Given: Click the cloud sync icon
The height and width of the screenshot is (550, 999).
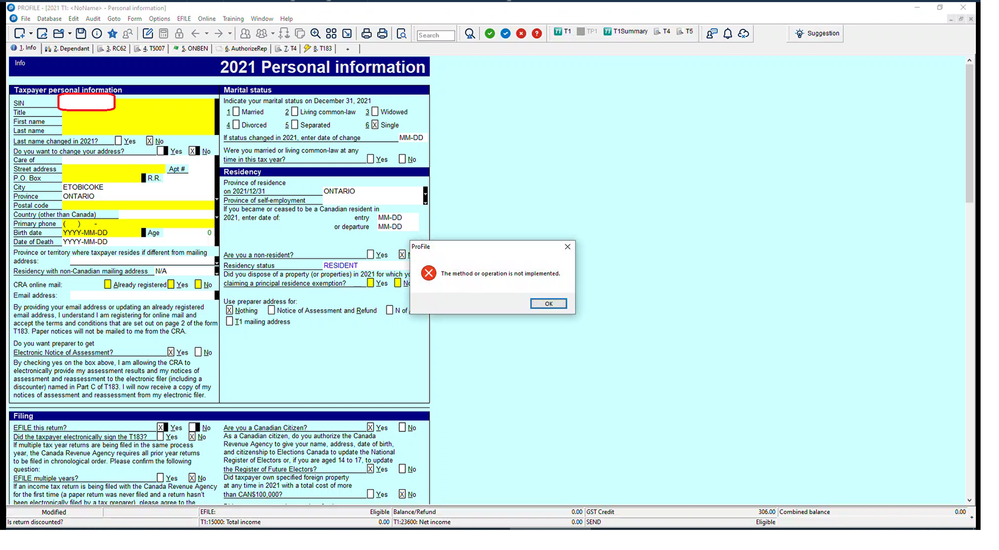Looking at the screenshot, I should coord(744,34).
